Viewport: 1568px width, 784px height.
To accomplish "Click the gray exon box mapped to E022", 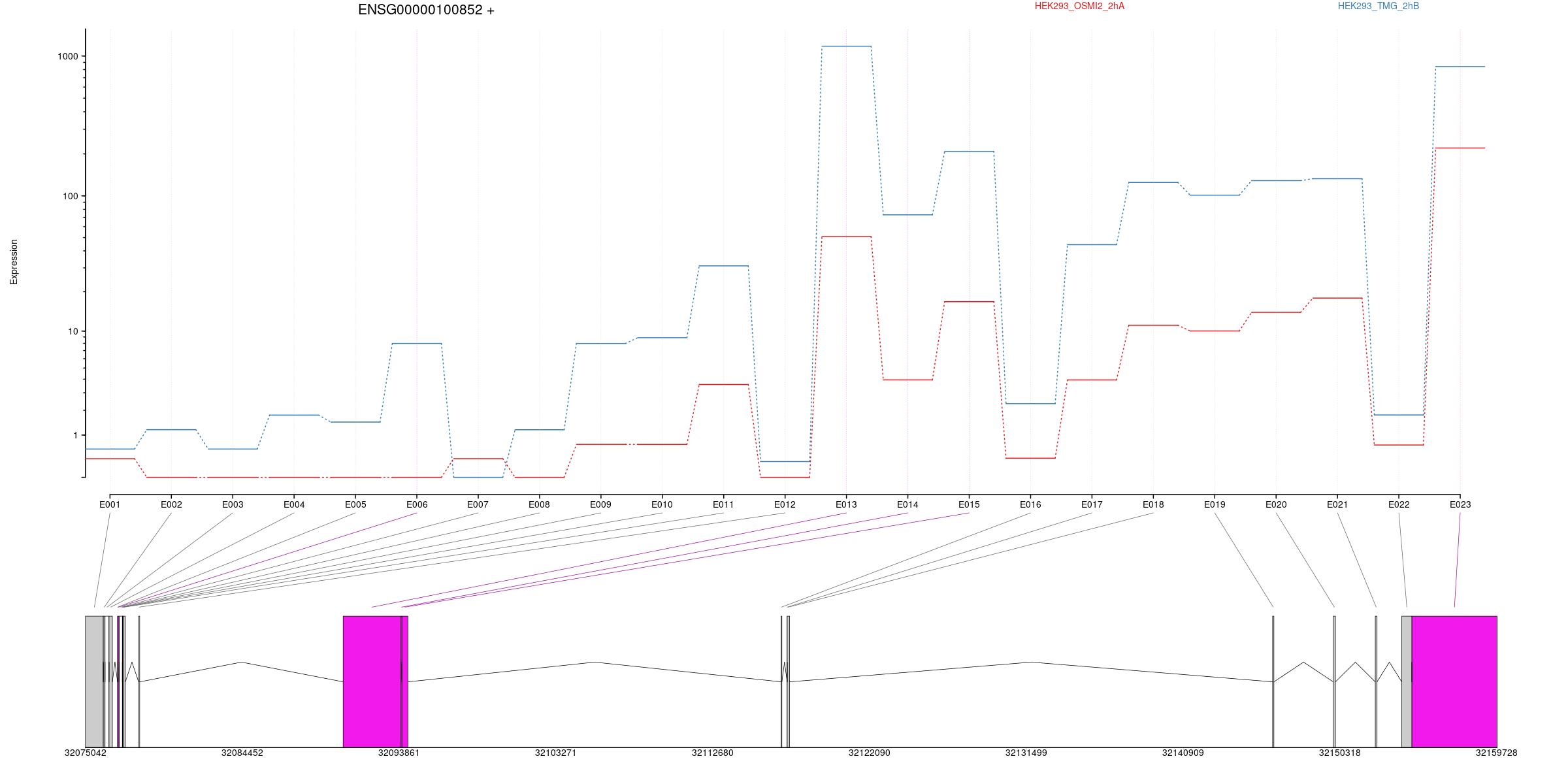I will 1407,681.
